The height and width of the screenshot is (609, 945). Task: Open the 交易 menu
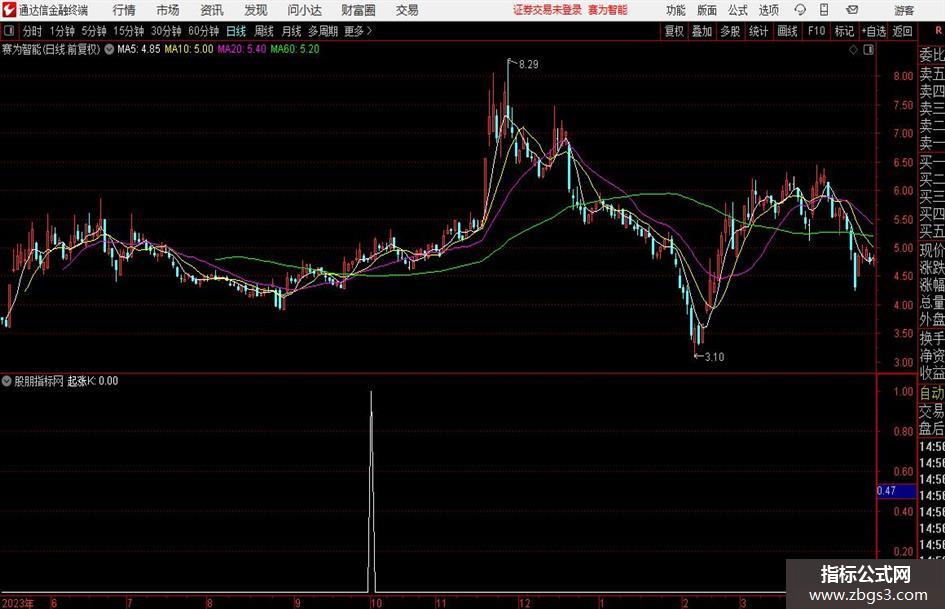tap(407, 10)
